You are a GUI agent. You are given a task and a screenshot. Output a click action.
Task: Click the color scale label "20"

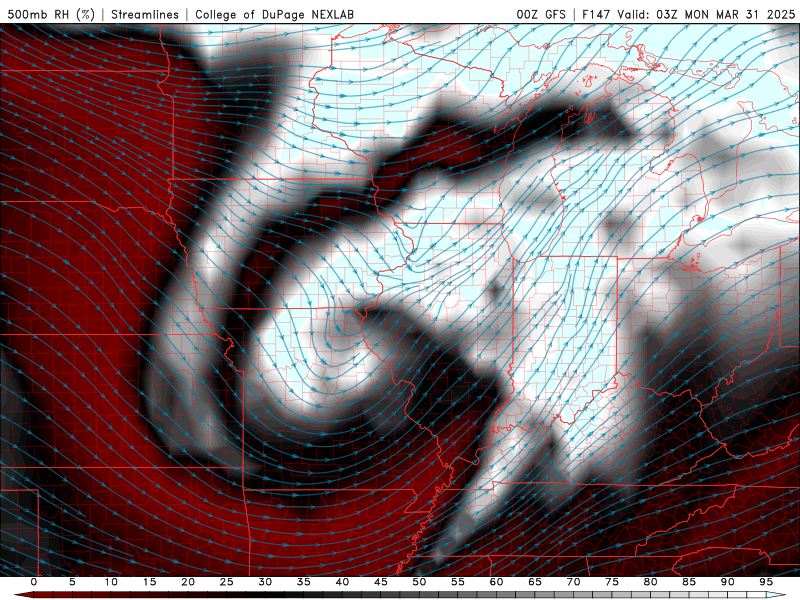click(x=188, y=582)
